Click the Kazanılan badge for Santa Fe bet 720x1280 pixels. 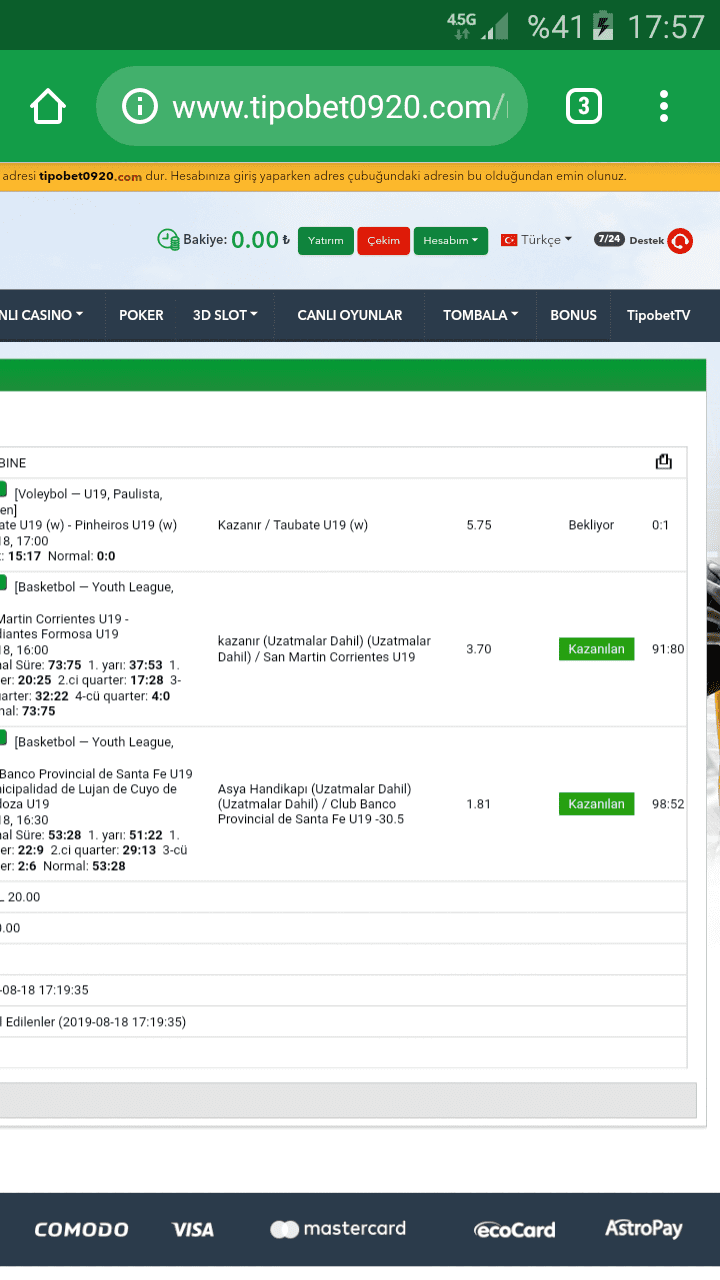tap(596, 804)
